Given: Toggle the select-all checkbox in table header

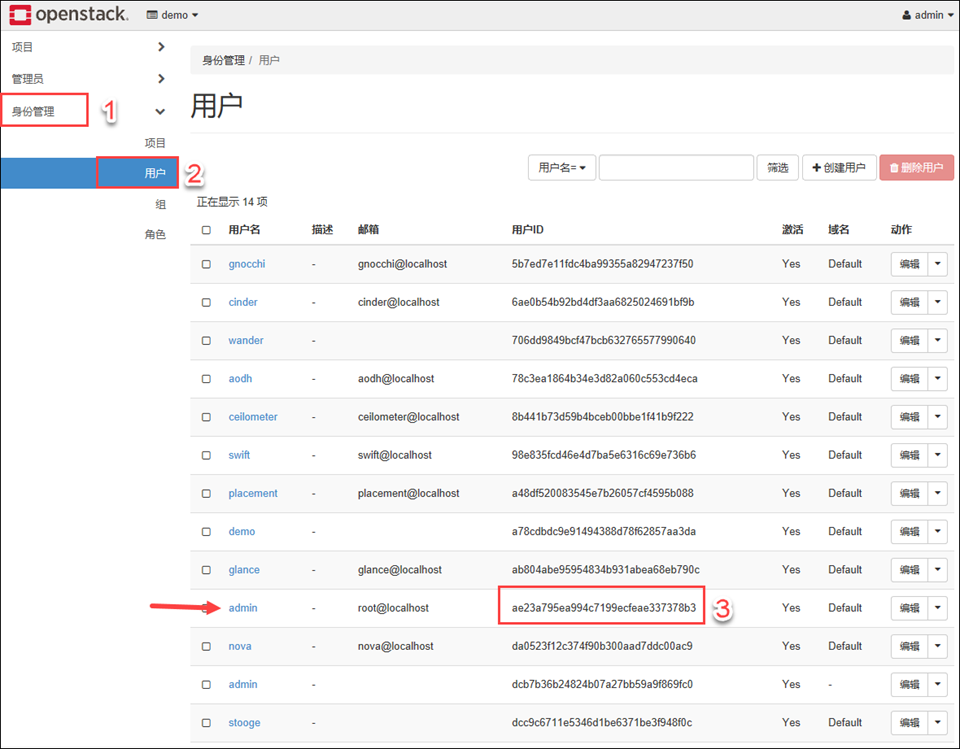Looking at the screenshot, I should point(206,230).
